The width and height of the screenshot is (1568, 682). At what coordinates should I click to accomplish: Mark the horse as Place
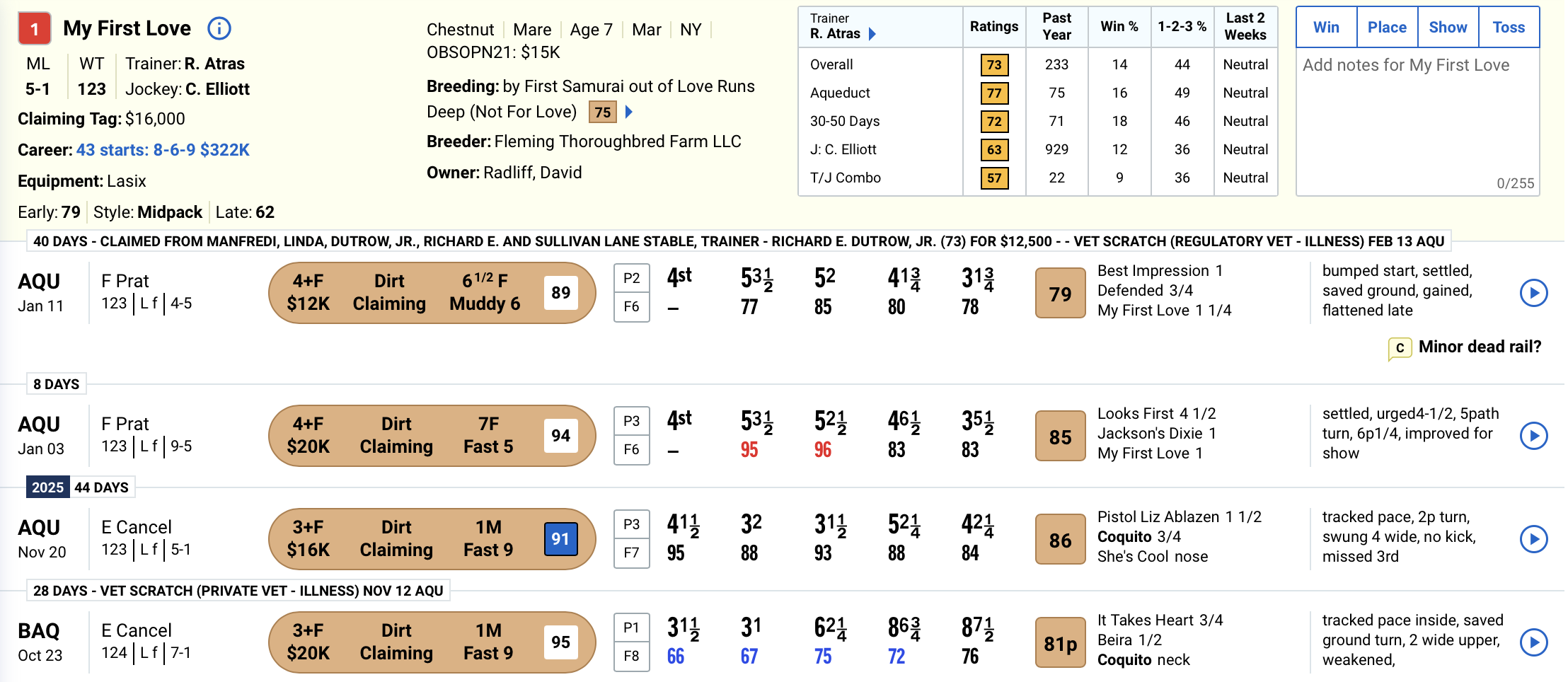(1387, 28)
